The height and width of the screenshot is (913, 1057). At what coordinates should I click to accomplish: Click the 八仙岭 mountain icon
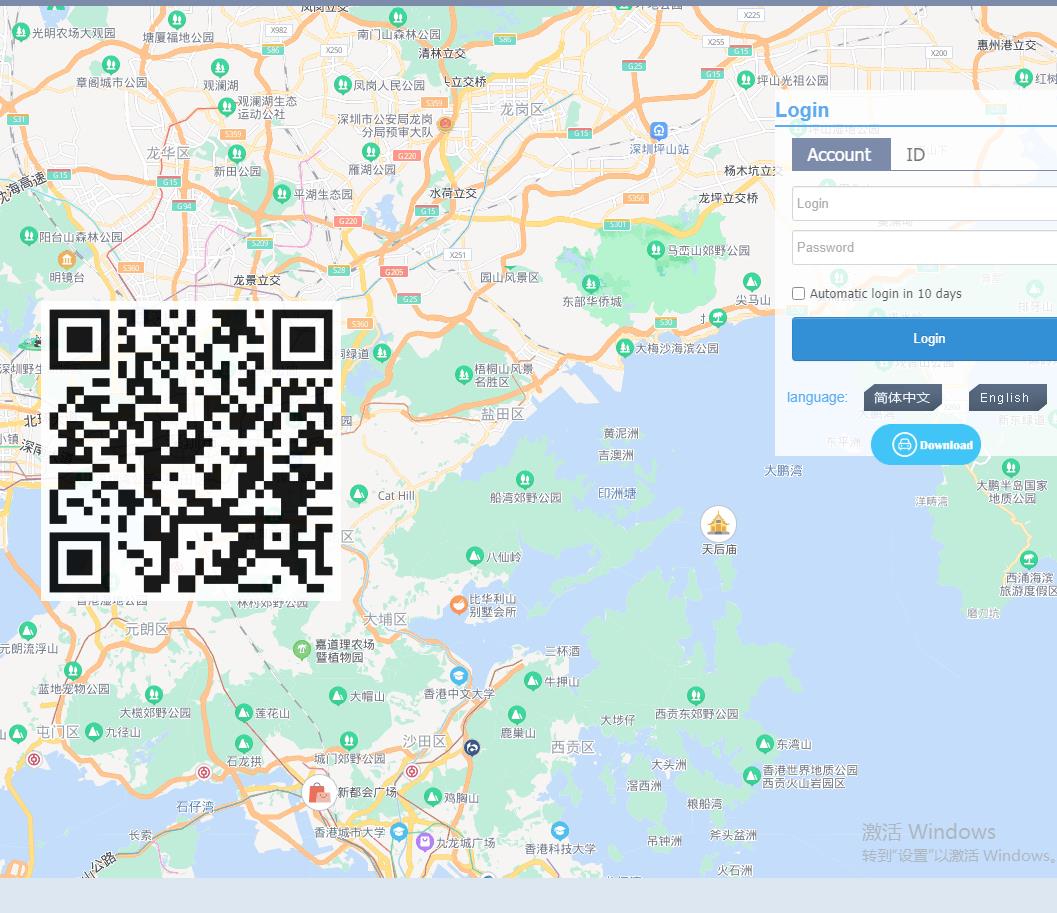tap(475, 556)
